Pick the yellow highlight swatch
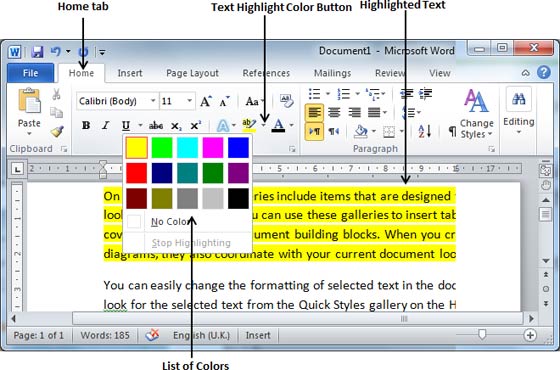 [136, 148]
